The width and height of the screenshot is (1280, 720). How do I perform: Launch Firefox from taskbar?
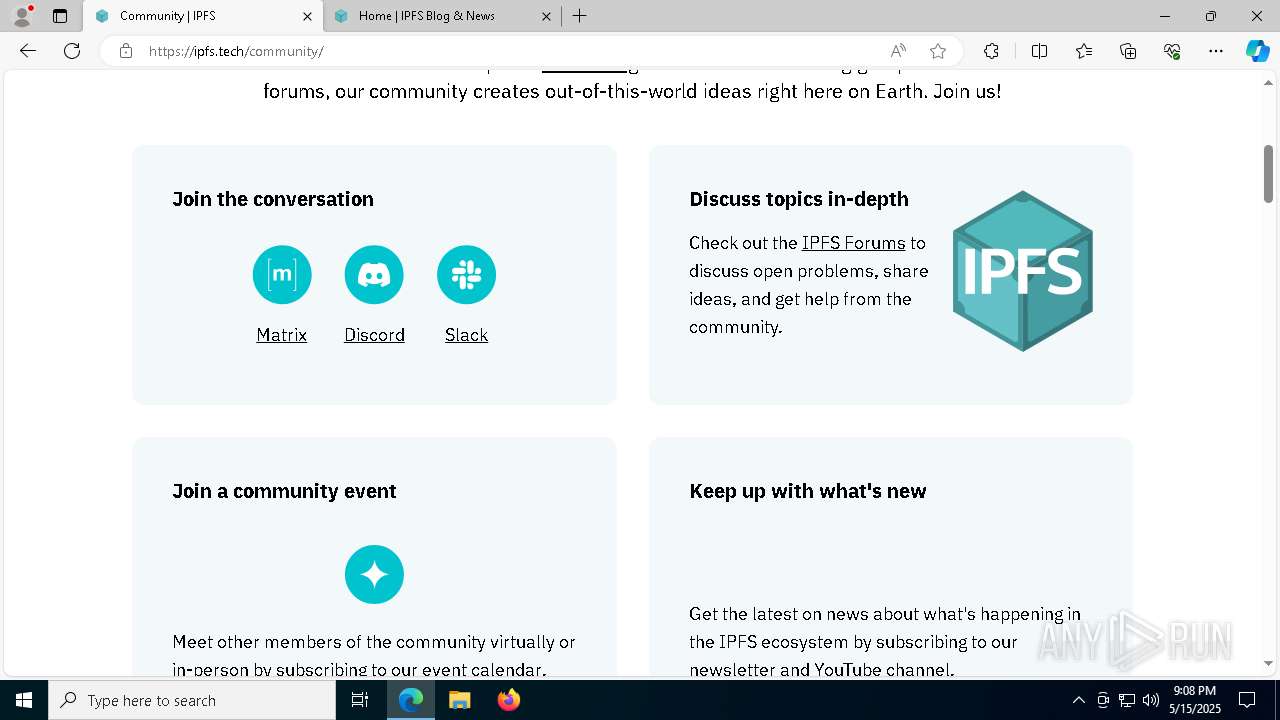pyautogui.click(x=509, y=700)
